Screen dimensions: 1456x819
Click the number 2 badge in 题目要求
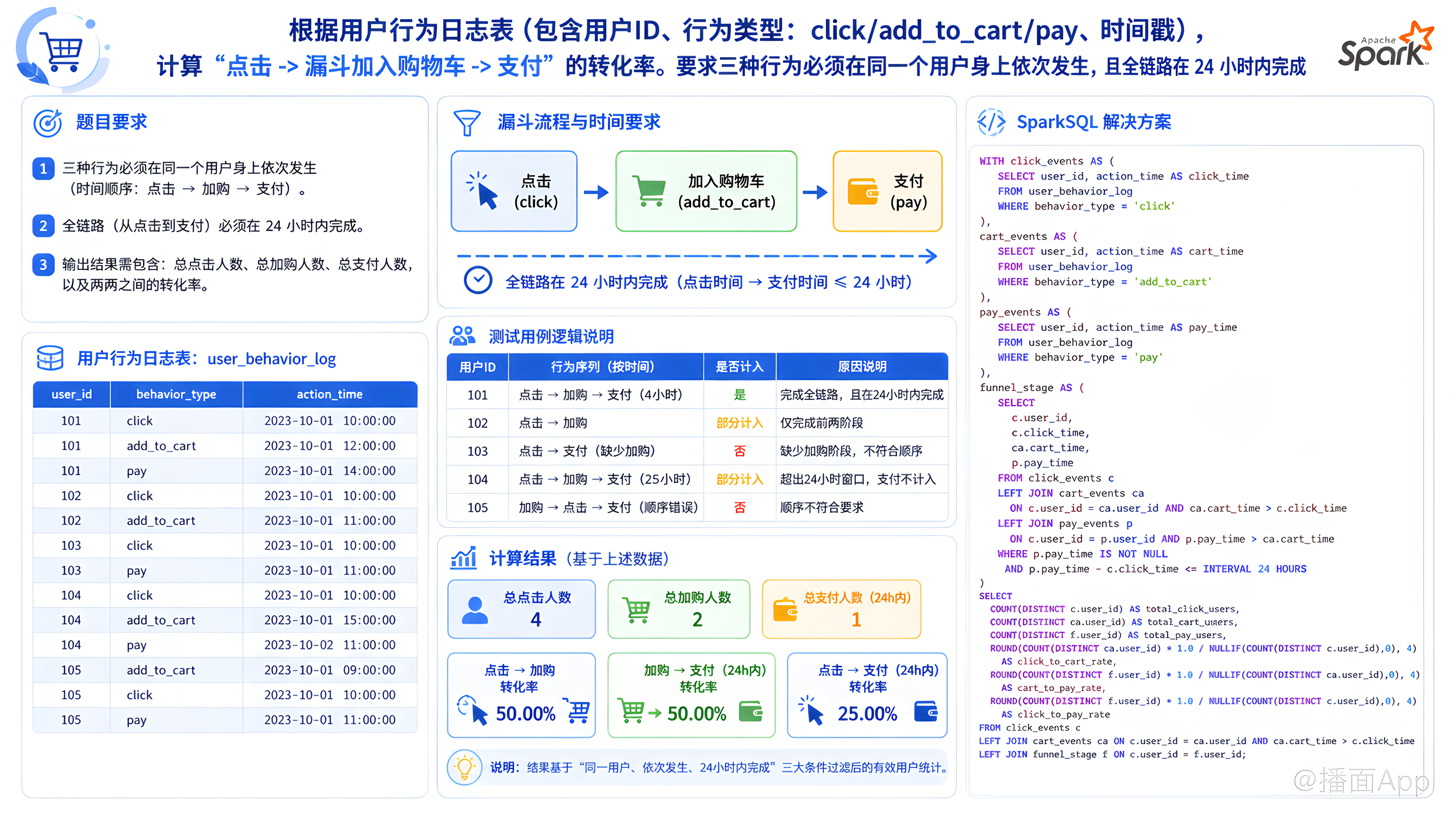pos(44,226)
